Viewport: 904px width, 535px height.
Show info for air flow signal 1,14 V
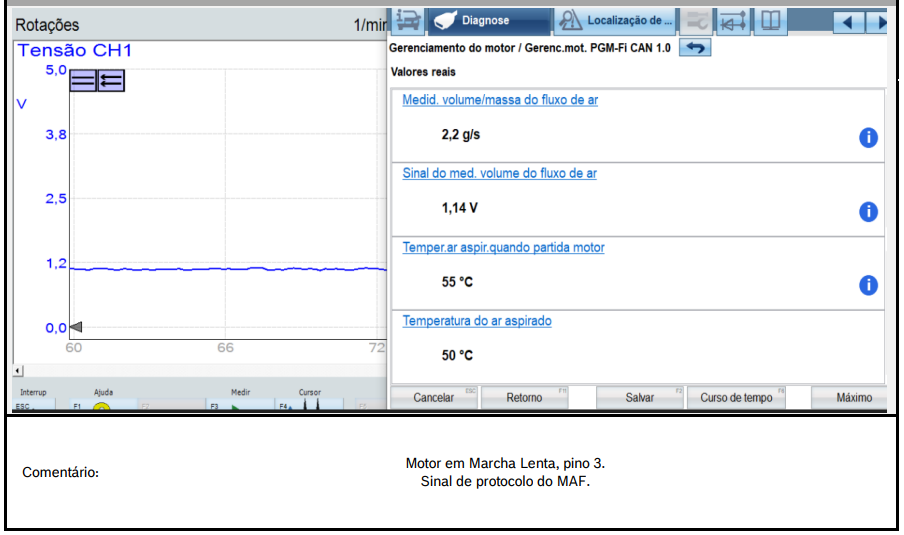(868, 212)
